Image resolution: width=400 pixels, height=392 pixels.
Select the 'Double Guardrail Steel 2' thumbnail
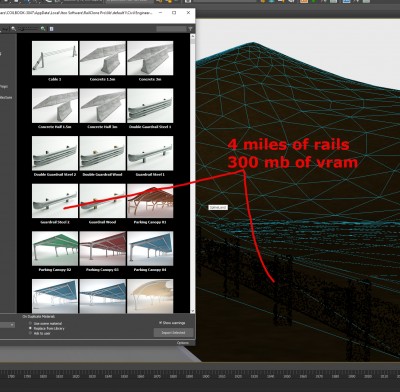(x=55, y=153)
